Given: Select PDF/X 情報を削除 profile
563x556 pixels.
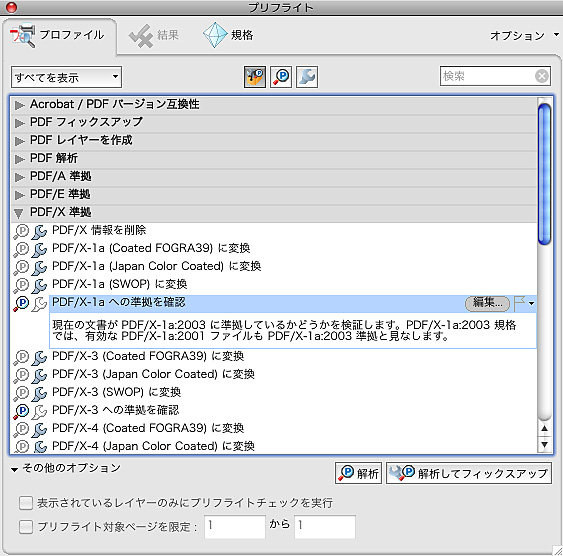Looking at the screenshot, I should 99,230.
